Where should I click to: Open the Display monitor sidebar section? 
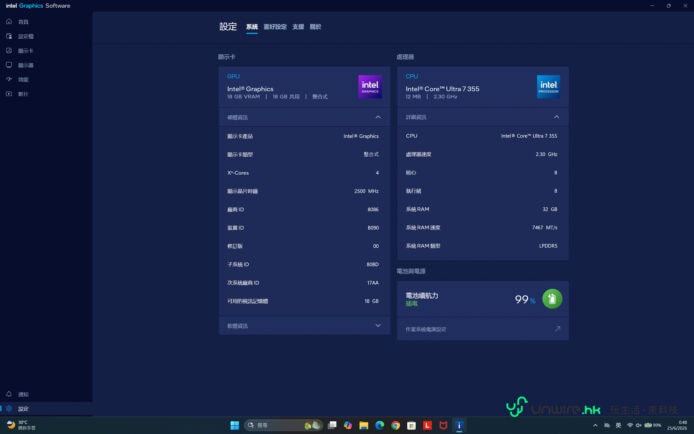coord(20,65)
